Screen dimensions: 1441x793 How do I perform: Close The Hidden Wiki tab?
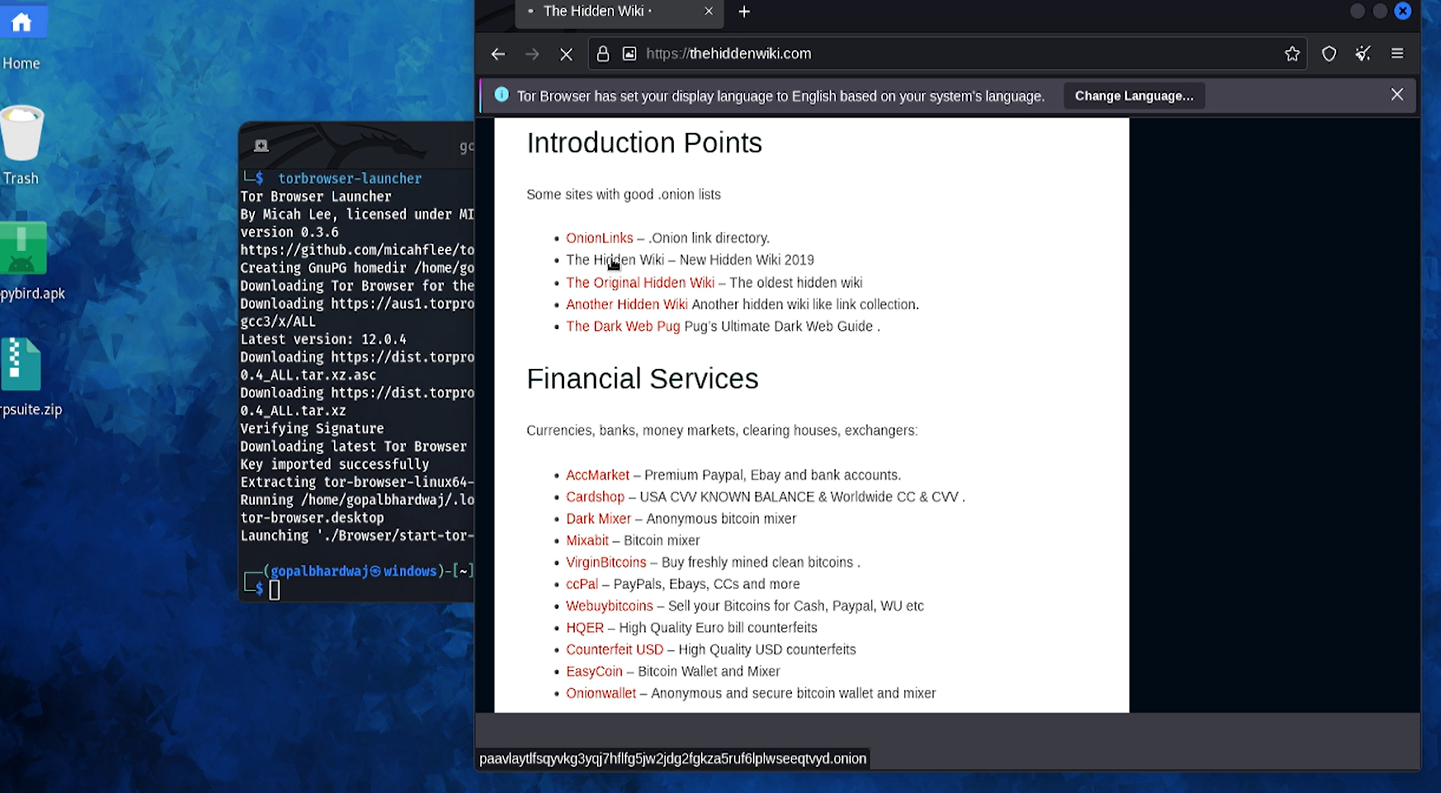pos(709,11)
